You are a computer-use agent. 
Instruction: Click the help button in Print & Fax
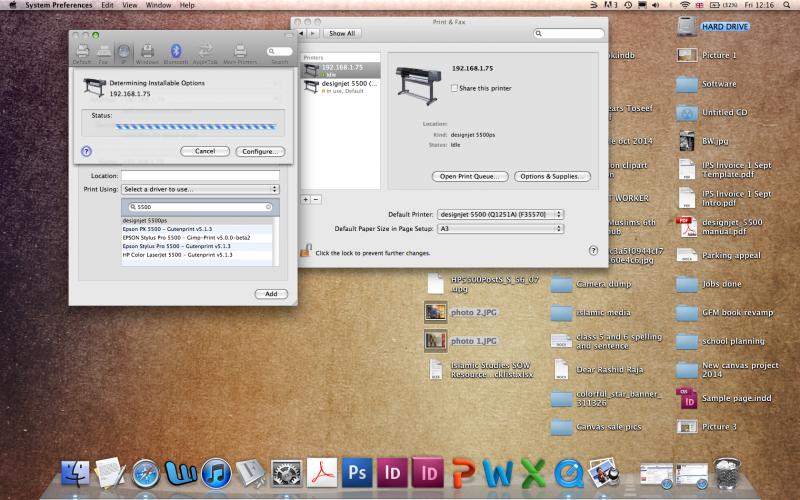[x=593, y=251]
